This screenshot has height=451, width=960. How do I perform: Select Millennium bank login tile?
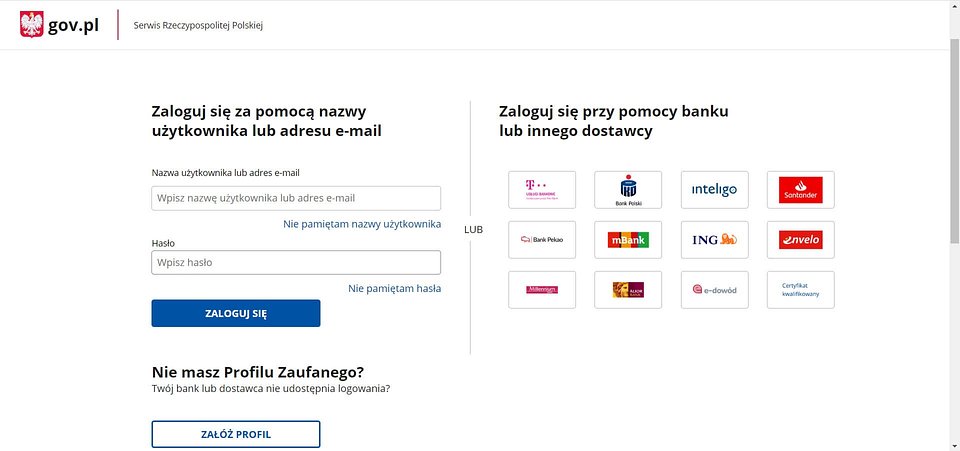pos(542,290)
